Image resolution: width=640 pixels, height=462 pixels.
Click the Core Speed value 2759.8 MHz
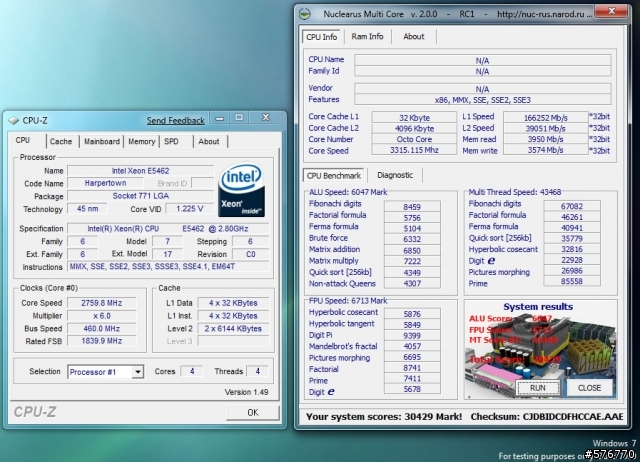pyautogui.click(x=102, y=303)
